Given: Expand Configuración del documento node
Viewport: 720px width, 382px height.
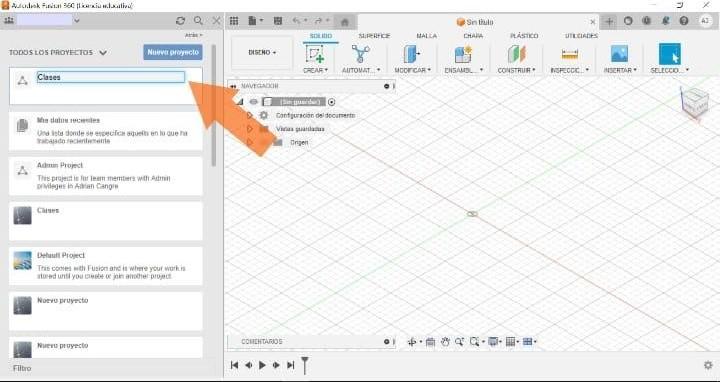Looking at the screenshot, I should coord(250,115).
